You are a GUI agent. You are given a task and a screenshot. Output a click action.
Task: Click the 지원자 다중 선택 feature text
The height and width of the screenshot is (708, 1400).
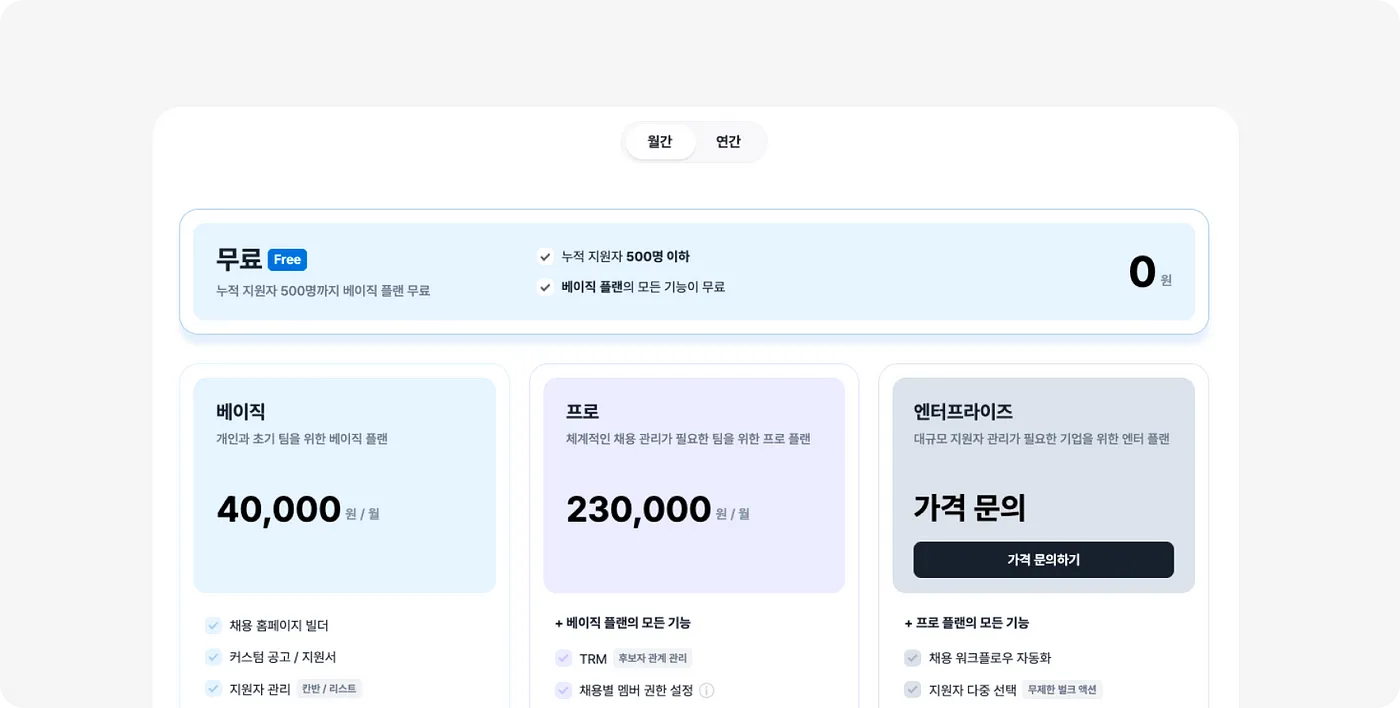click(973, 689)
